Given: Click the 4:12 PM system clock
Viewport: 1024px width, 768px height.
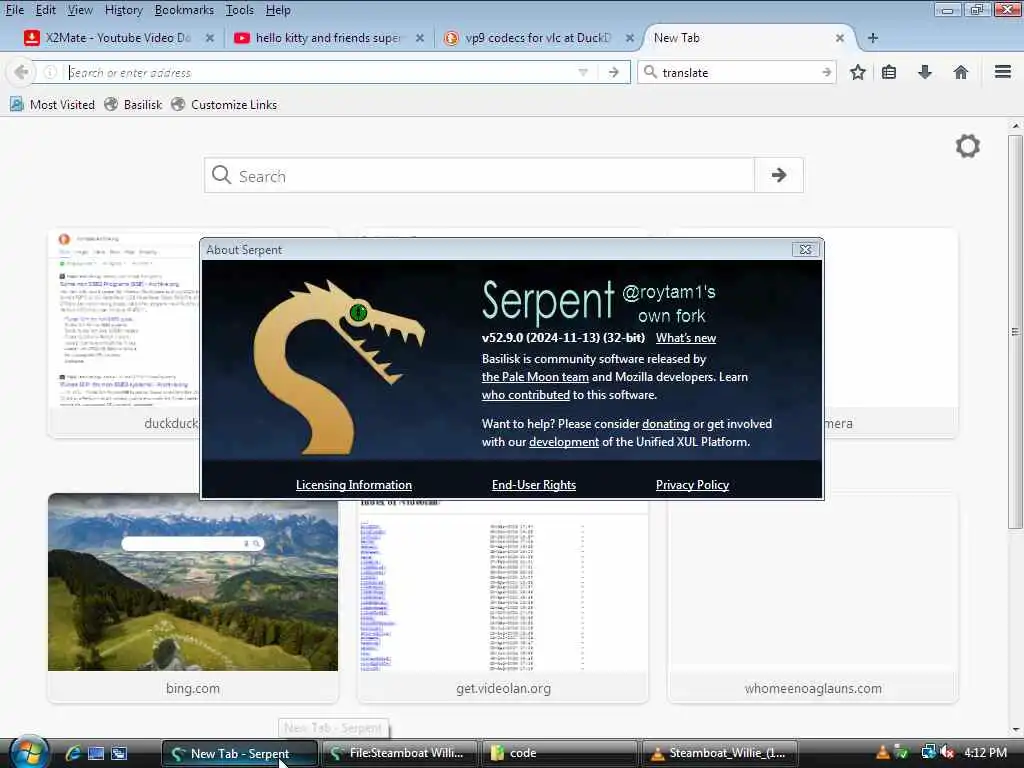Looking at the screenshot, I should point(985,753).
